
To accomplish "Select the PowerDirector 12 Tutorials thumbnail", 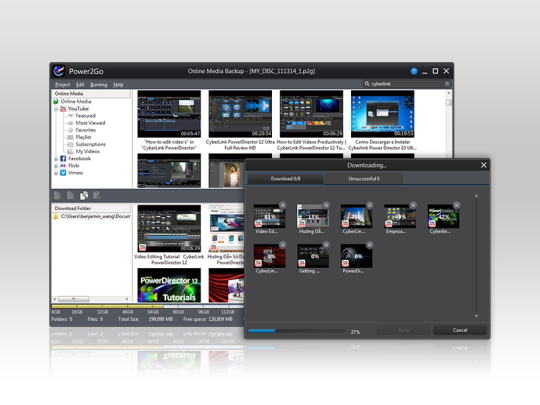I will [x=169, y=285].
